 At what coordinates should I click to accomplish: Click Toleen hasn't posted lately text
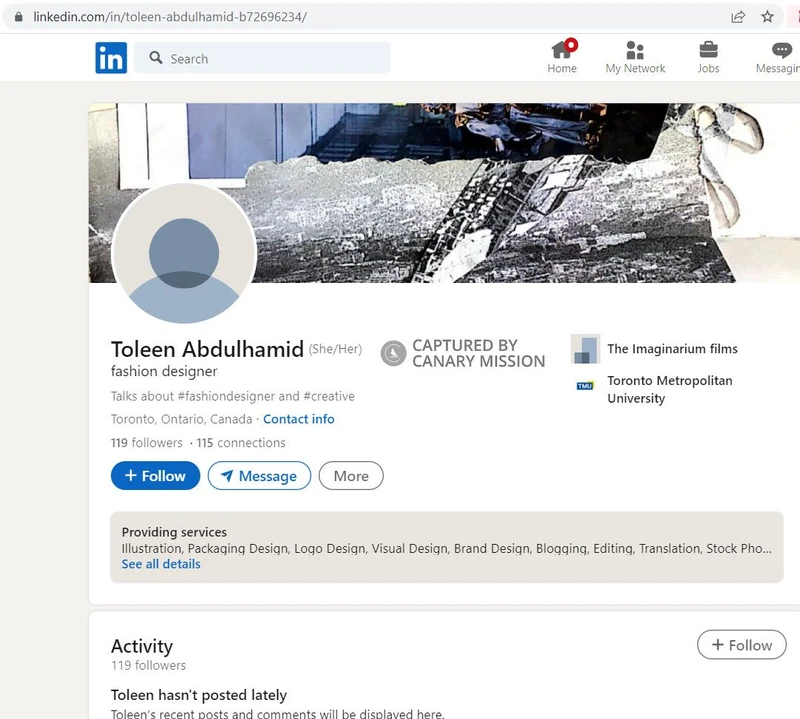(x=198, y=695)
